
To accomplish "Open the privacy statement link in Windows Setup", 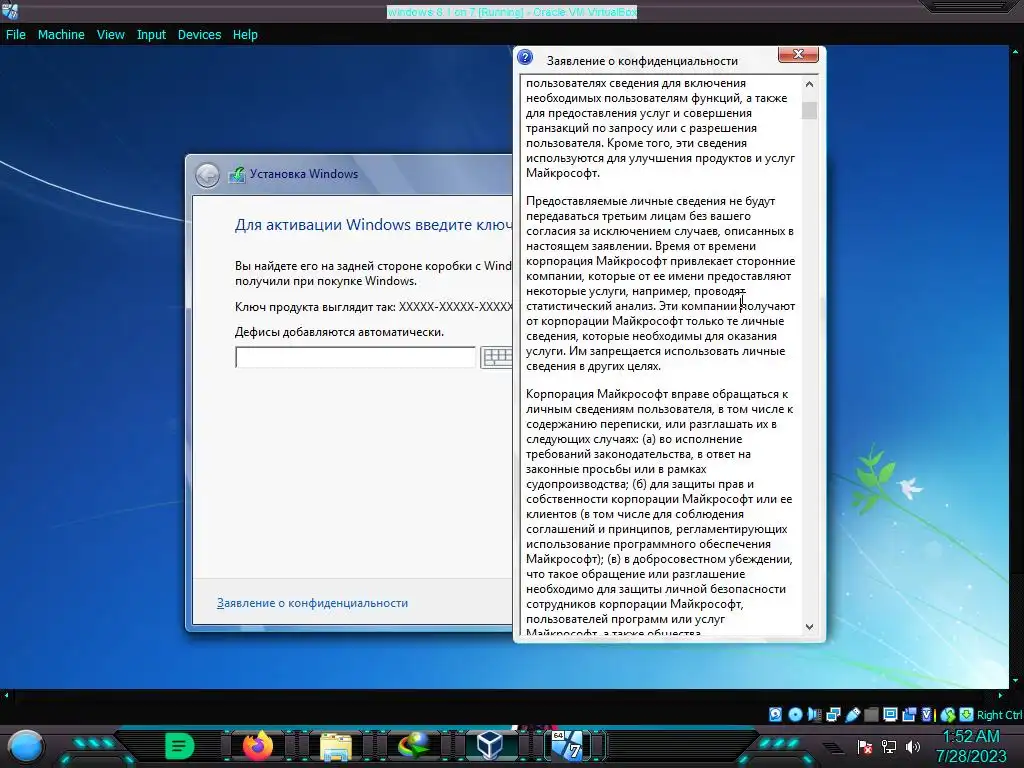I will tap(312, 603).
